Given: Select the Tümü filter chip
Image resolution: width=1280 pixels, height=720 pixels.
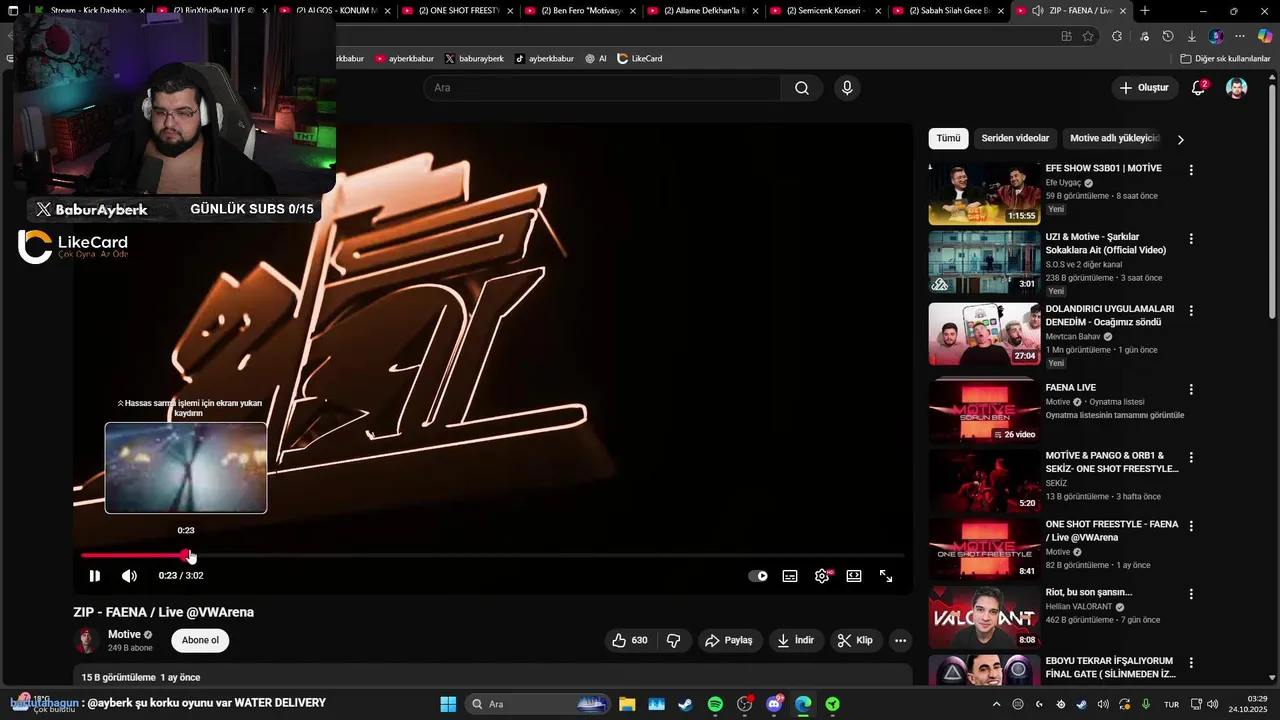Looking at the screenshot, I should [x=948, y=138].
